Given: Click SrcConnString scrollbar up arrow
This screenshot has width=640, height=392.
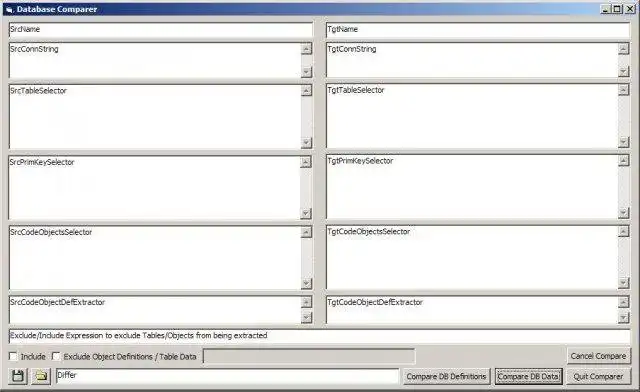Looking at the screenshot, I should pos(307,49).
